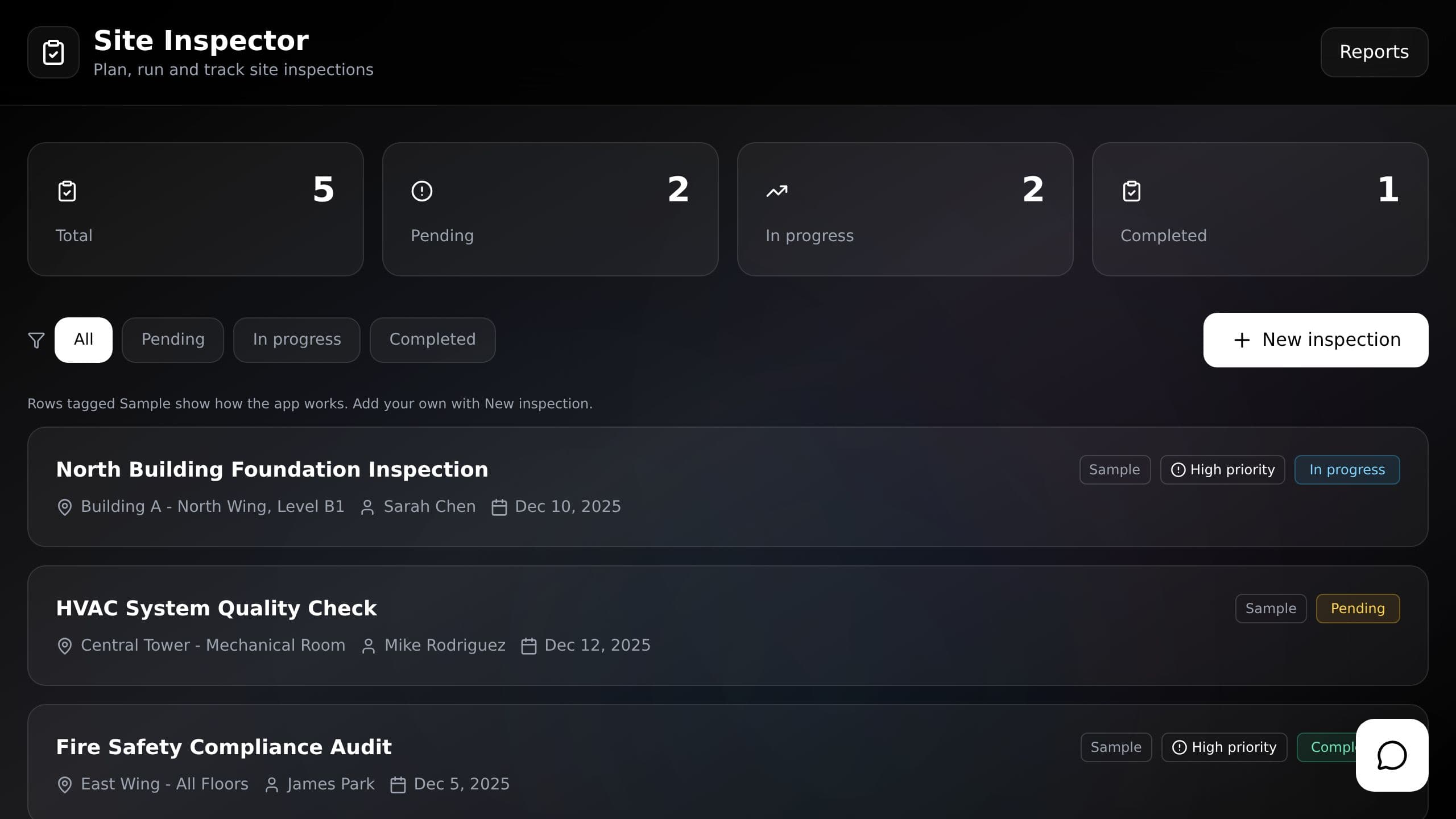This screenshot has width=1456, height=819.
Task: Open the Reports page
Action: 1374,52
